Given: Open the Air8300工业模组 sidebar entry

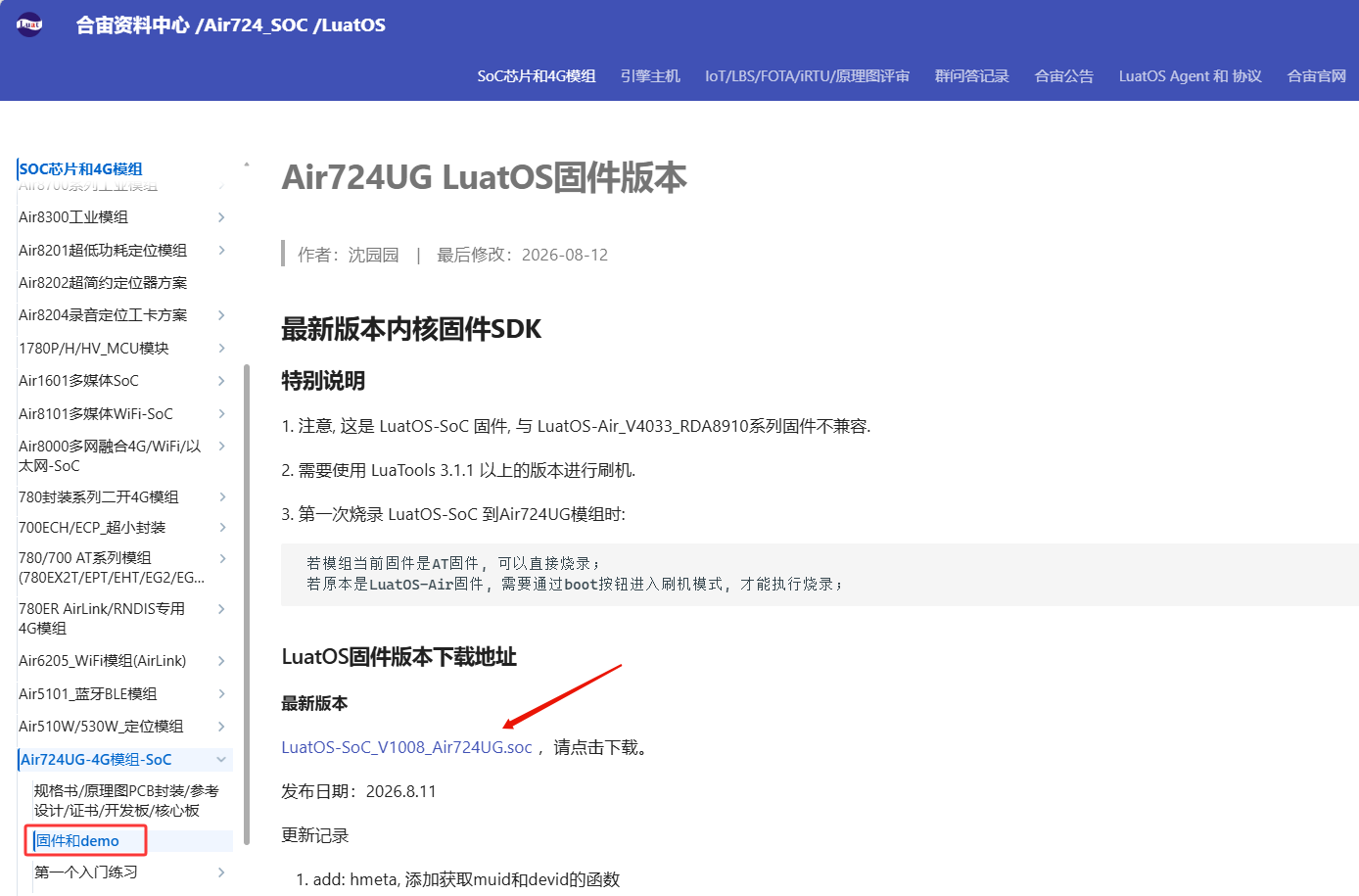Looking at the screenshot, I should [73, 217].
